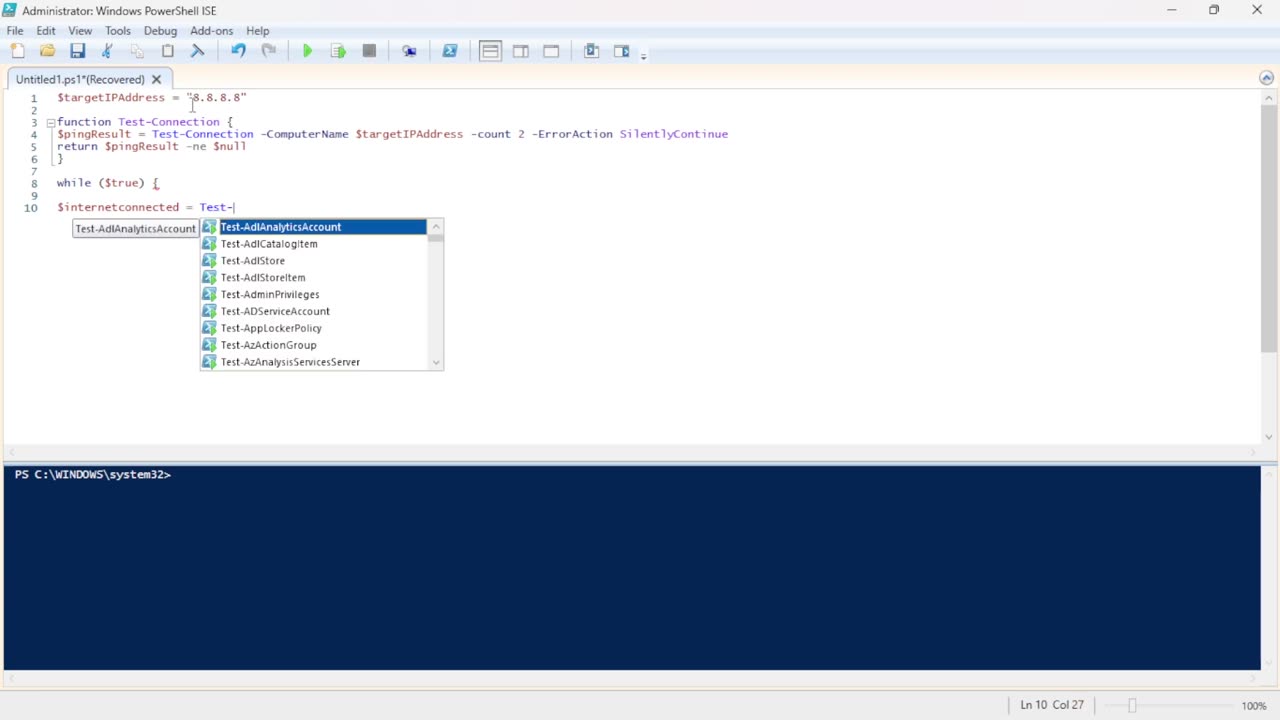The image size is (1280, 720).
Task: Click cmdlet icon beside Test-AppLockerPolicy
Action: pyautogui.click(x=209, y=328)
